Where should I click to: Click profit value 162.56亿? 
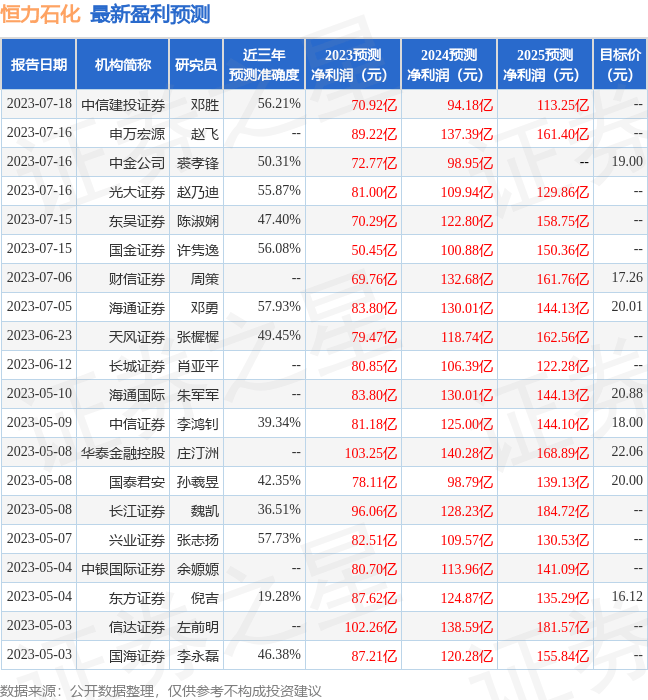click(563, 337)
